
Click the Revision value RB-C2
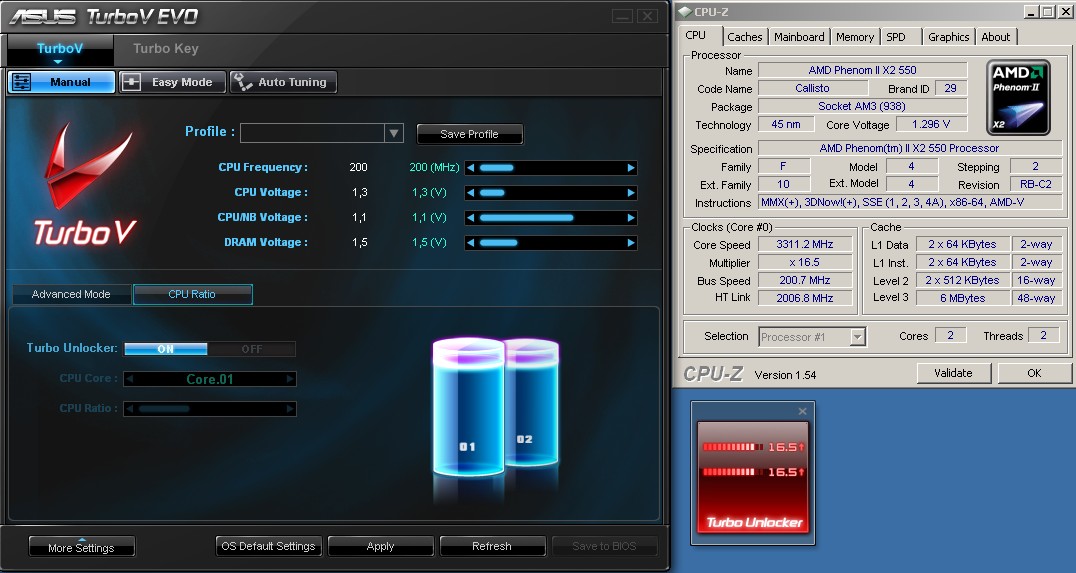pos(1036,184)
